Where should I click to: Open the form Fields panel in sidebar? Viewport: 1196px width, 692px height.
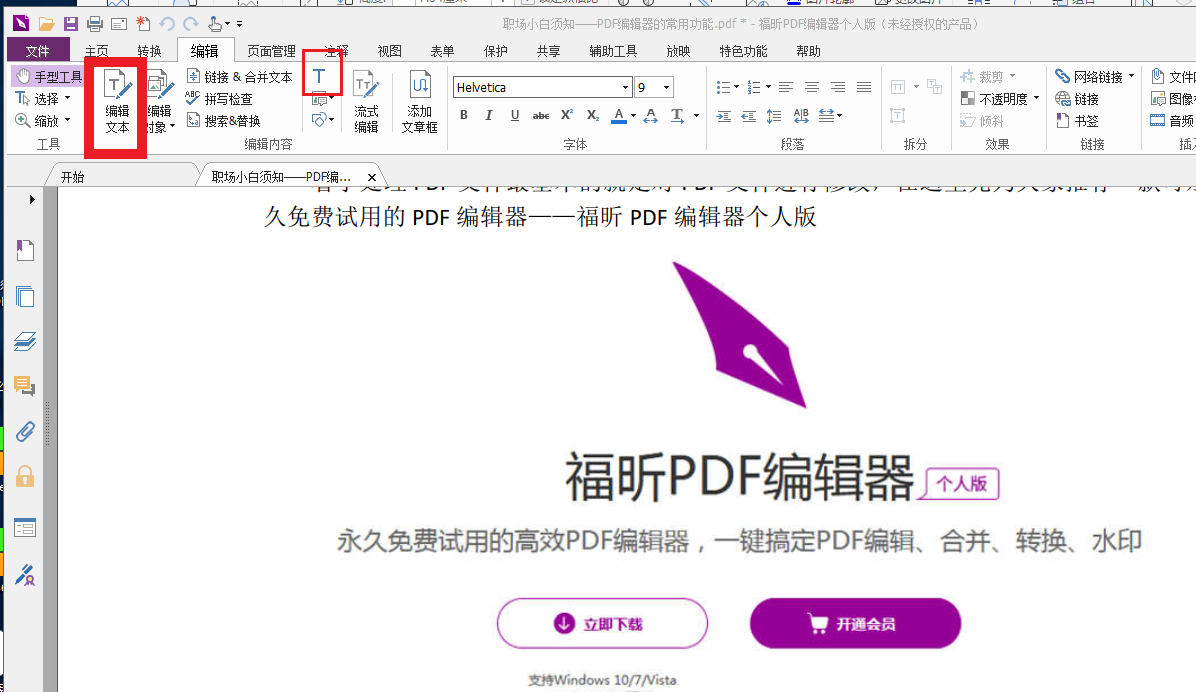pyautogui.click(x=25, y=527)
